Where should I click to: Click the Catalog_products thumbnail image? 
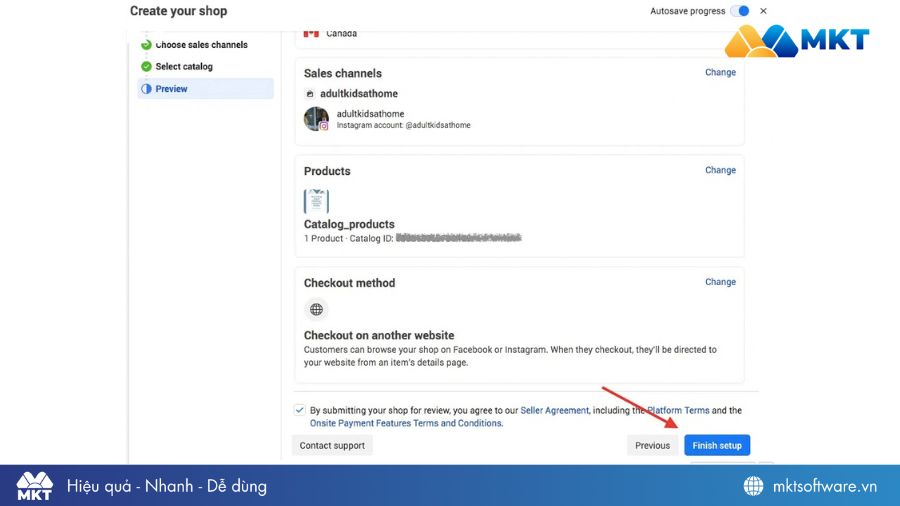316,201
